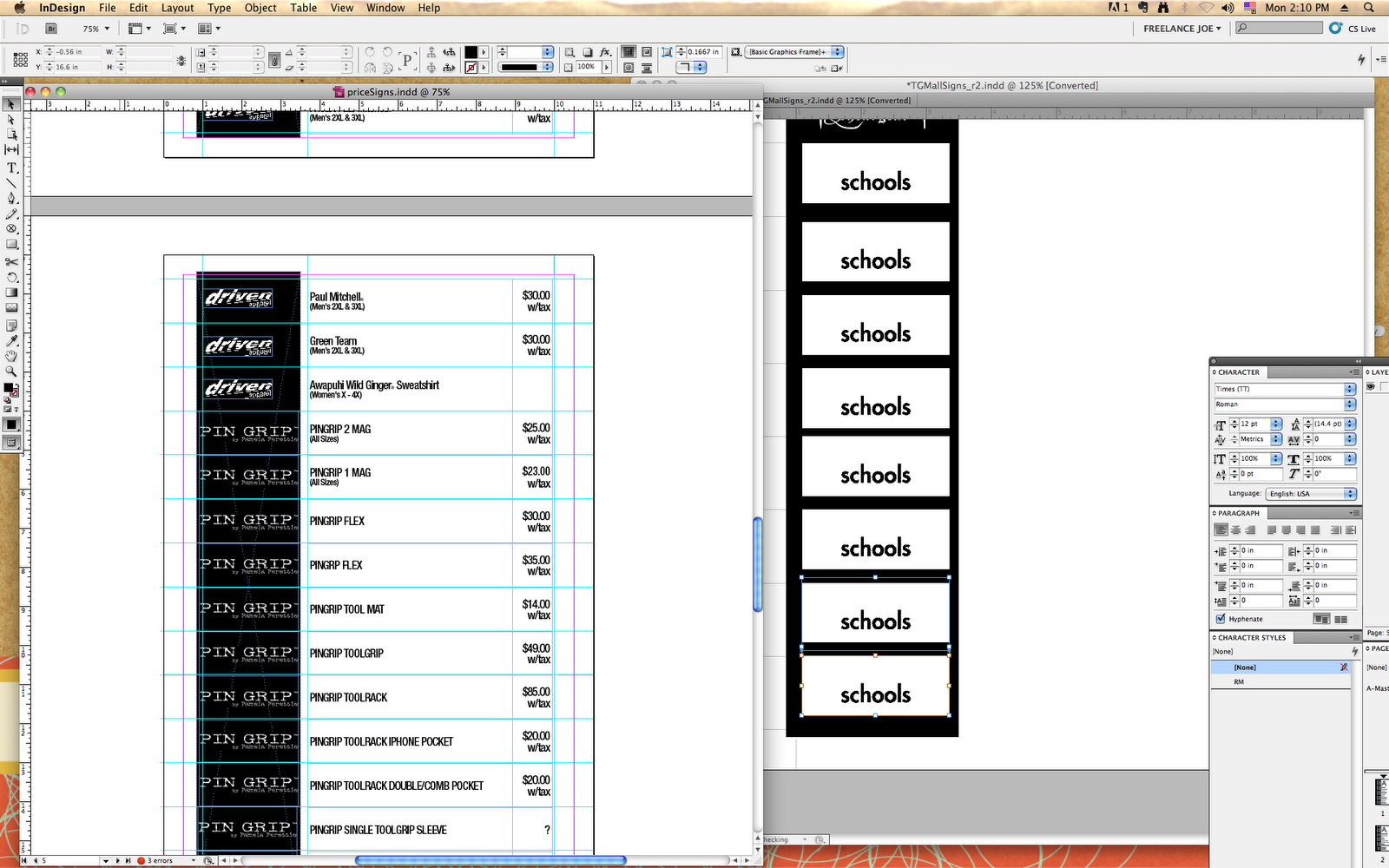The height and width of the screenshot is (868, 1389).
Task: Open the Basic Graphics Frame object style dropdown
Action: (x=794, y=52)
